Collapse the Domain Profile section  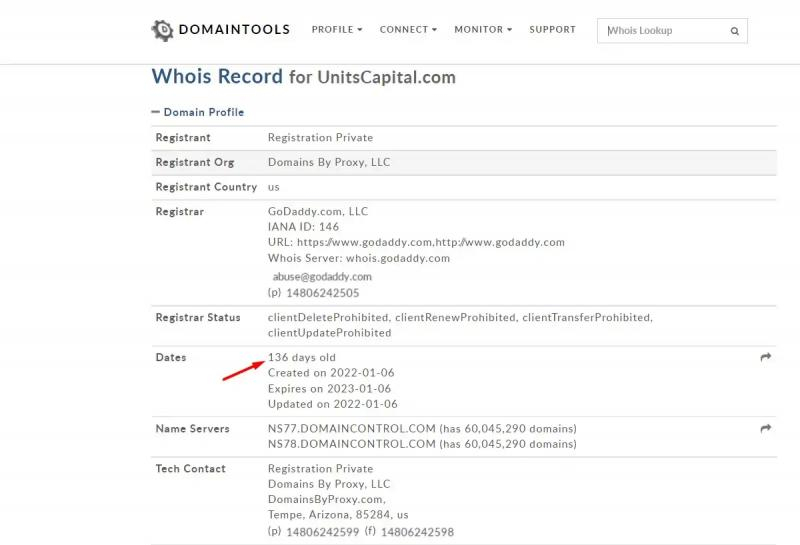click(x=198, y=112)
